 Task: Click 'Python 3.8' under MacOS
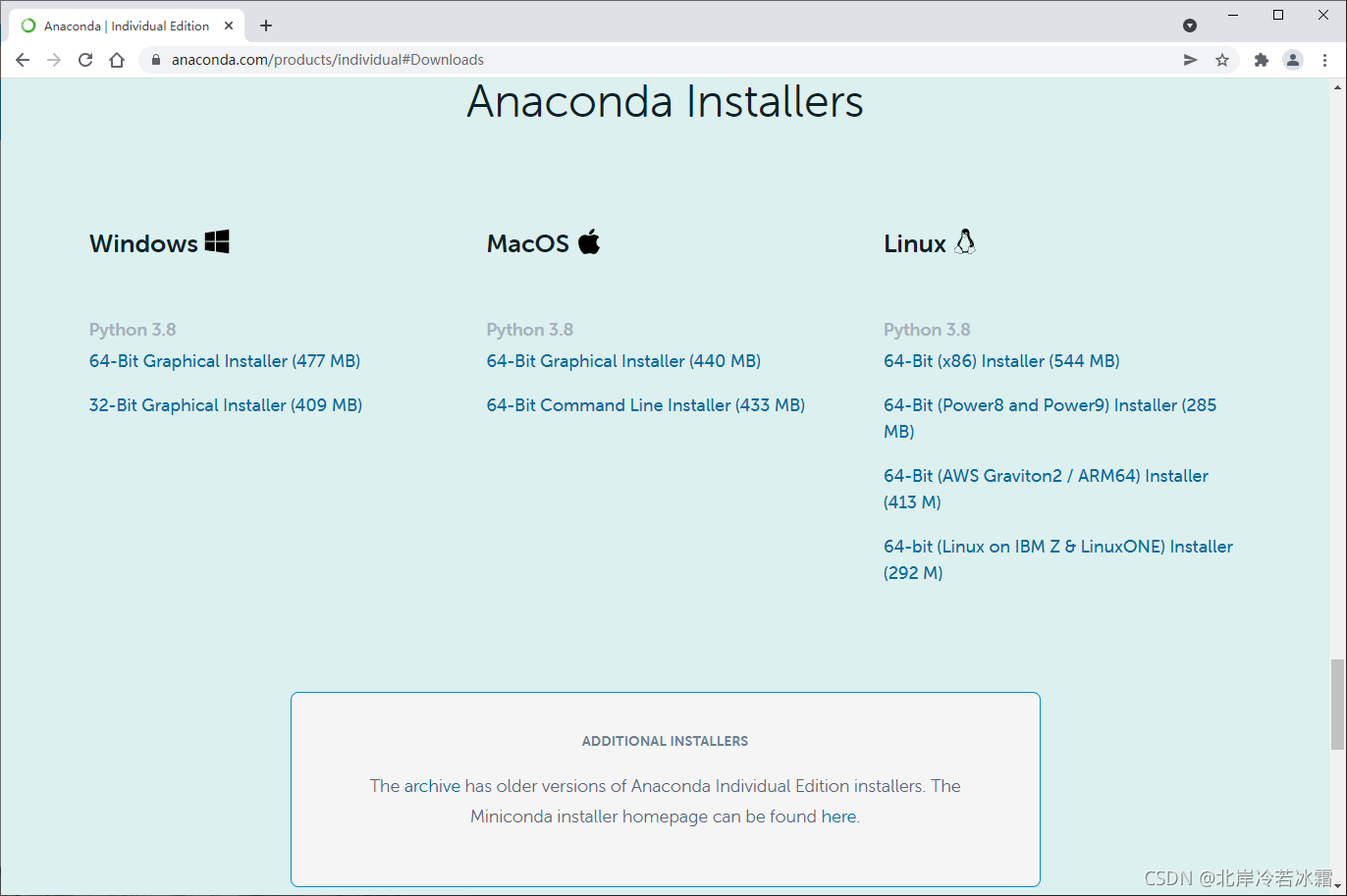click(x=530, y=330)
